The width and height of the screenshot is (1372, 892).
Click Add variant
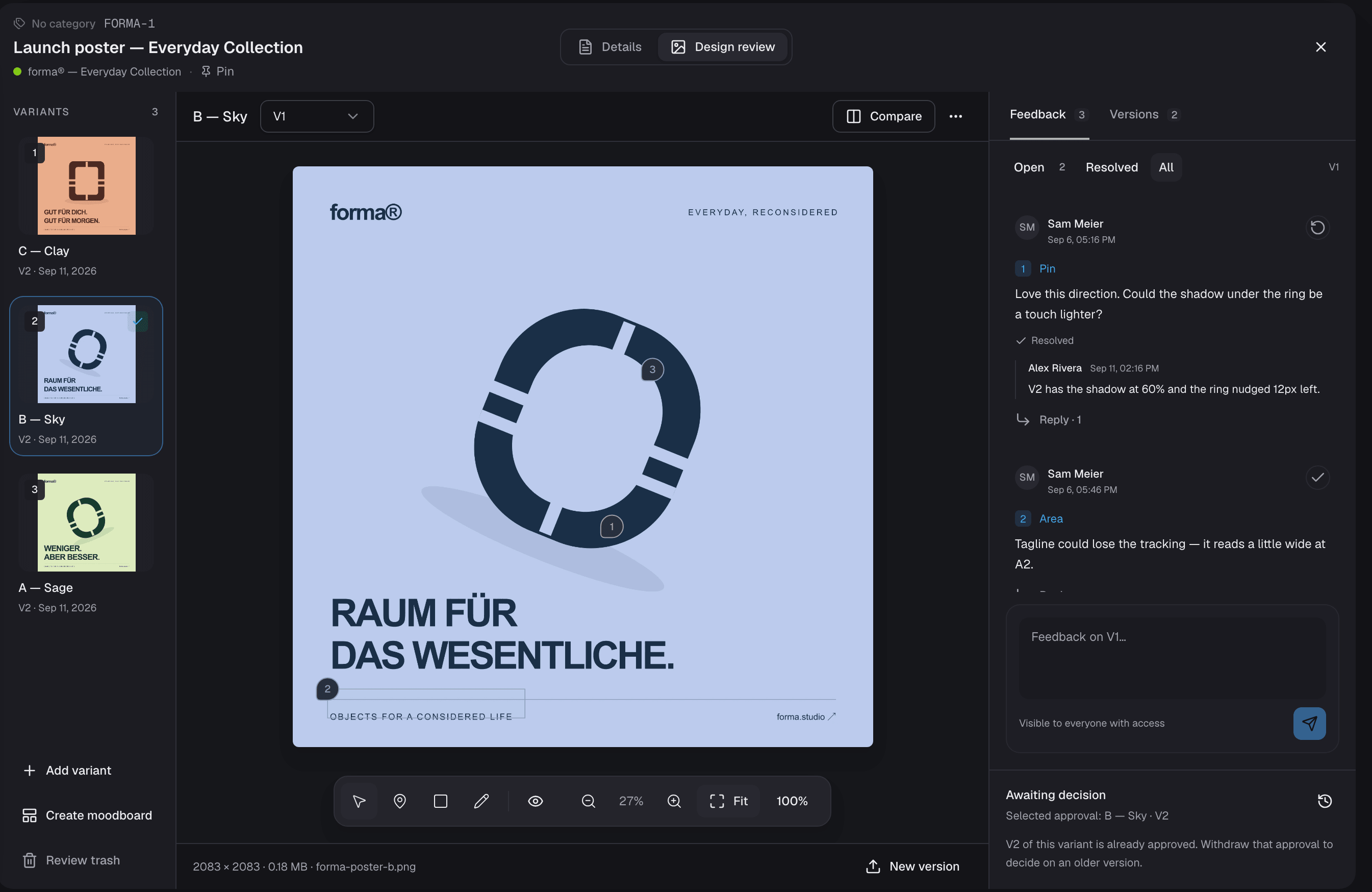[x=67, y=771]
